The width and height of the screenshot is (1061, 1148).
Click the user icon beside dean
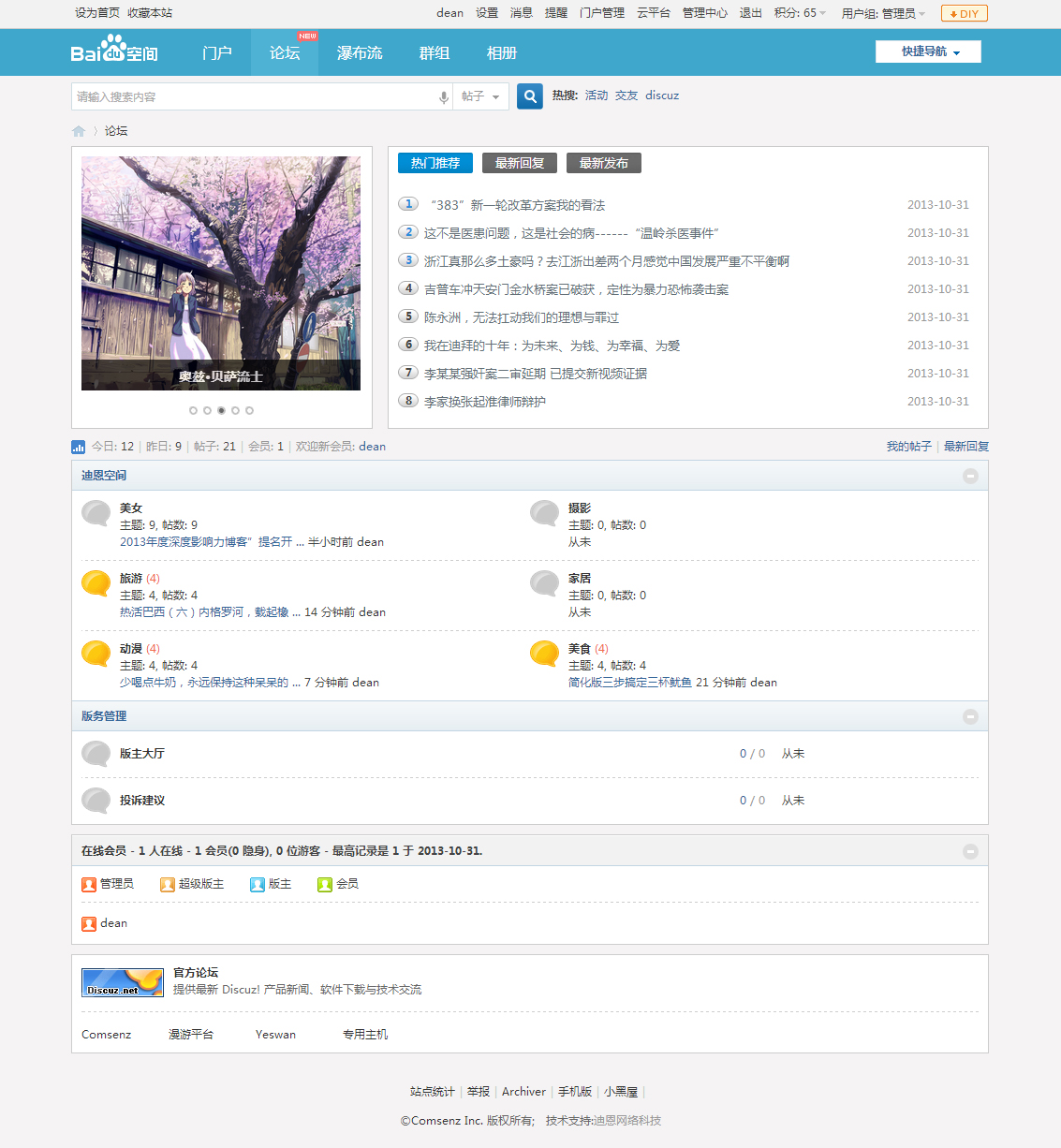(89, 923)
